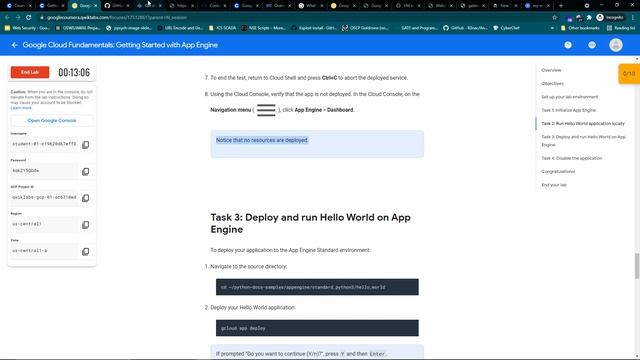Jump to End your lab in outline

pyautogui.click(x=554, y=185)
